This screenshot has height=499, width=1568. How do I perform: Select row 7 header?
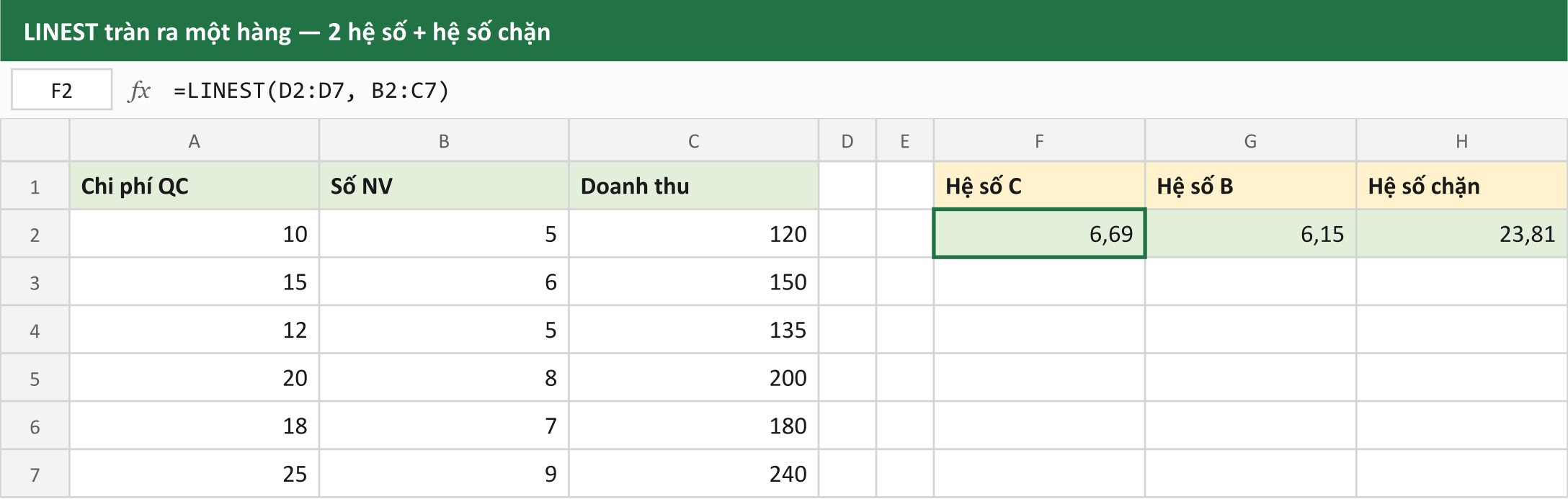(x=35, y=474)
